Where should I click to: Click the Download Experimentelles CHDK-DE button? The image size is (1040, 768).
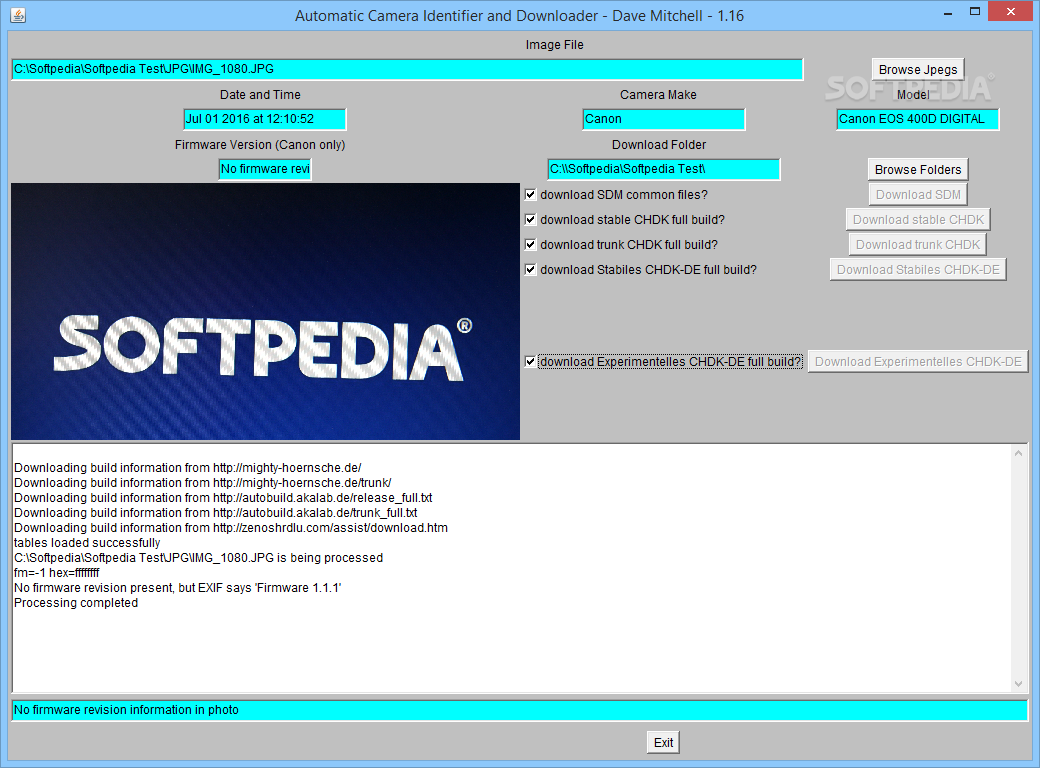918,361
